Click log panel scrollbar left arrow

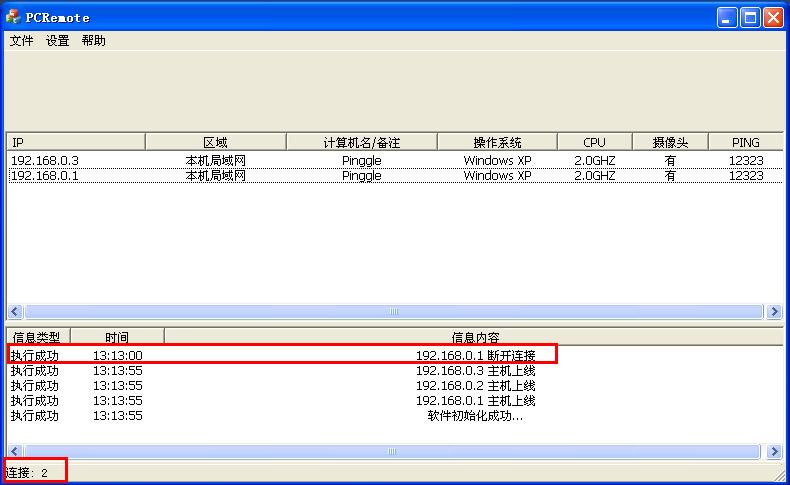click(x=15, y=451)
